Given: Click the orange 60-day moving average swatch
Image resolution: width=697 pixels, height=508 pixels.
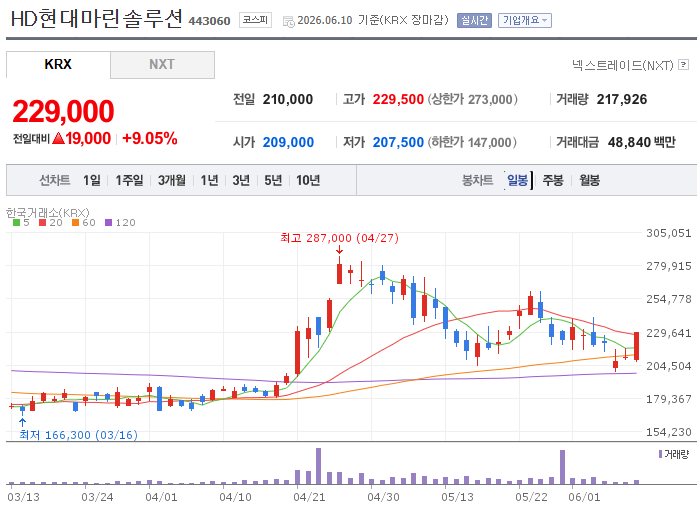Looking at the screenshot, I should pyautogui.click(x=75, y=223).
